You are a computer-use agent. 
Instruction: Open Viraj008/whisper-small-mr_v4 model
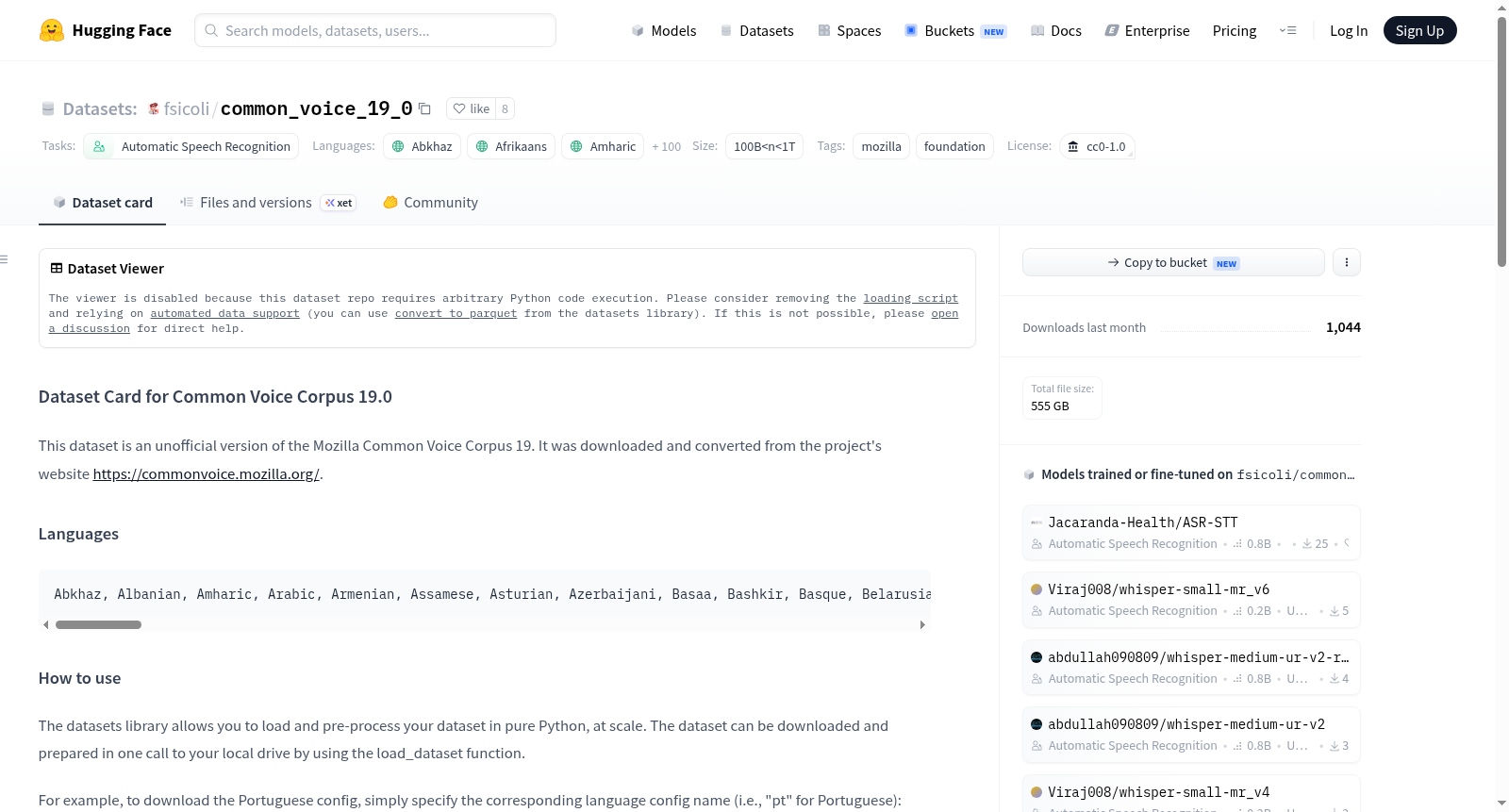1191,793
